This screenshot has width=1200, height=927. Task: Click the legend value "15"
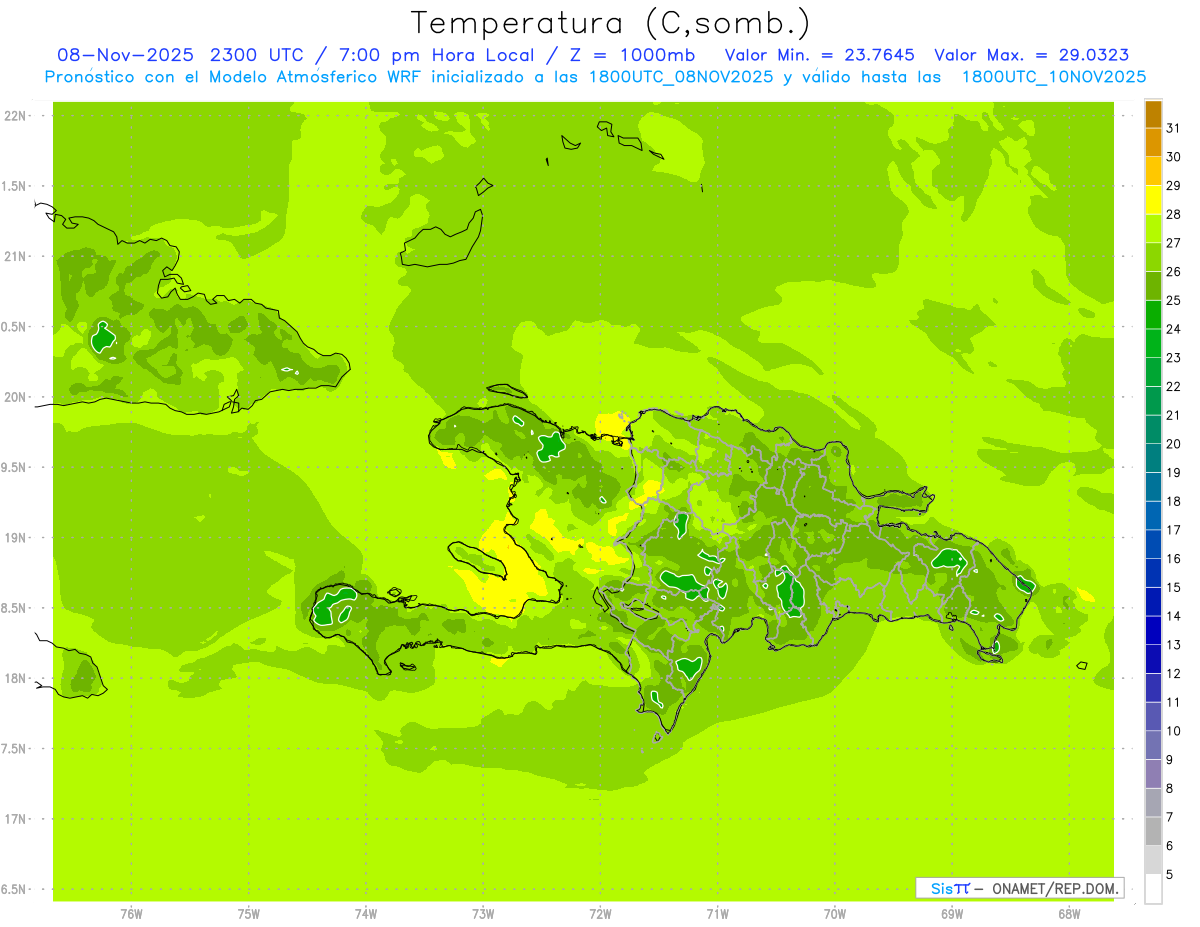pyautogui.click(x=1174, y=588)
